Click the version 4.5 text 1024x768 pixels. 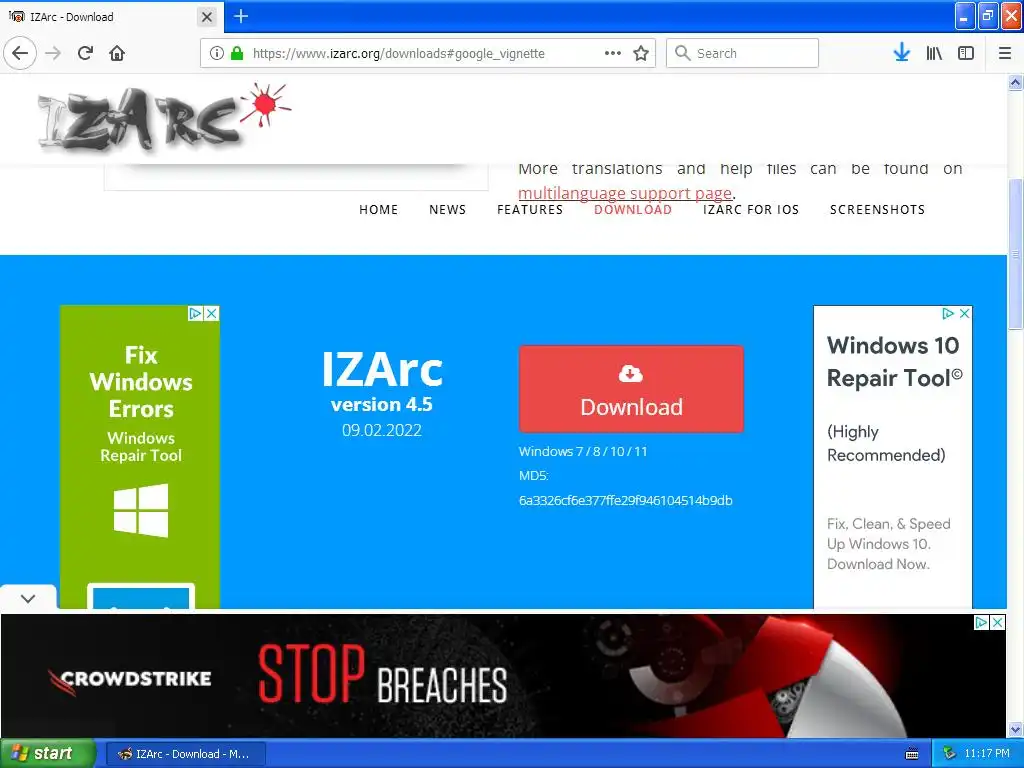point(381,405)
